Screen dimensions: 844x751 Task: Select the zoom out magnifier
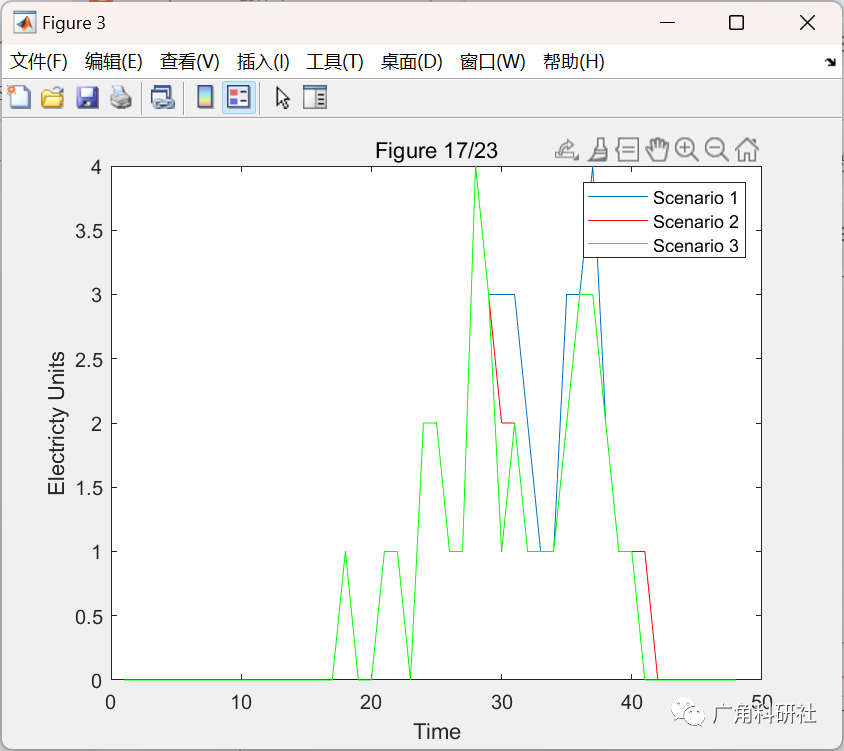pyautogui.click(x=716, y=150)
